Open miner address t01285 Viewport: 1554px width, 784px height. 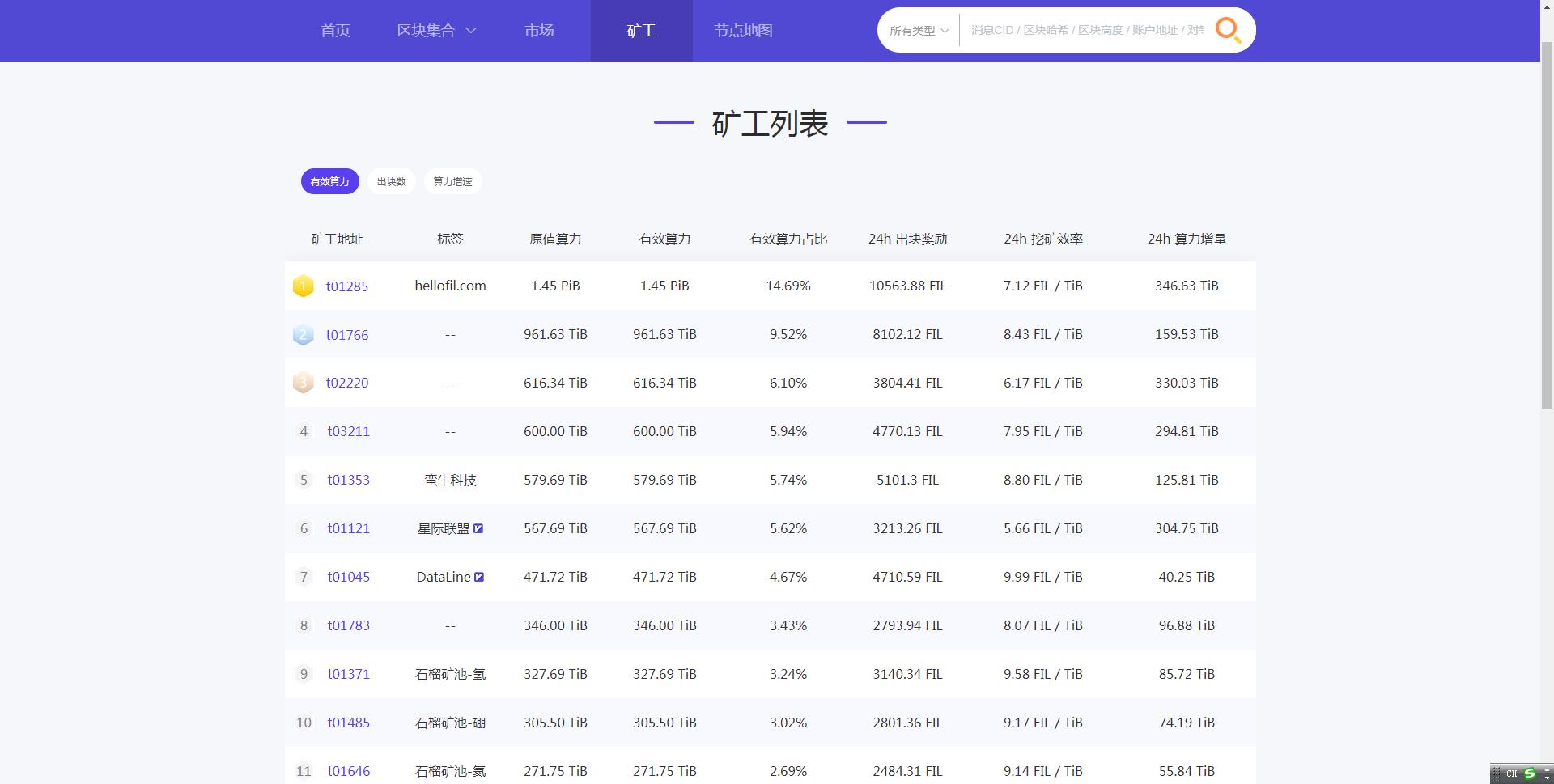coord(347,286)
